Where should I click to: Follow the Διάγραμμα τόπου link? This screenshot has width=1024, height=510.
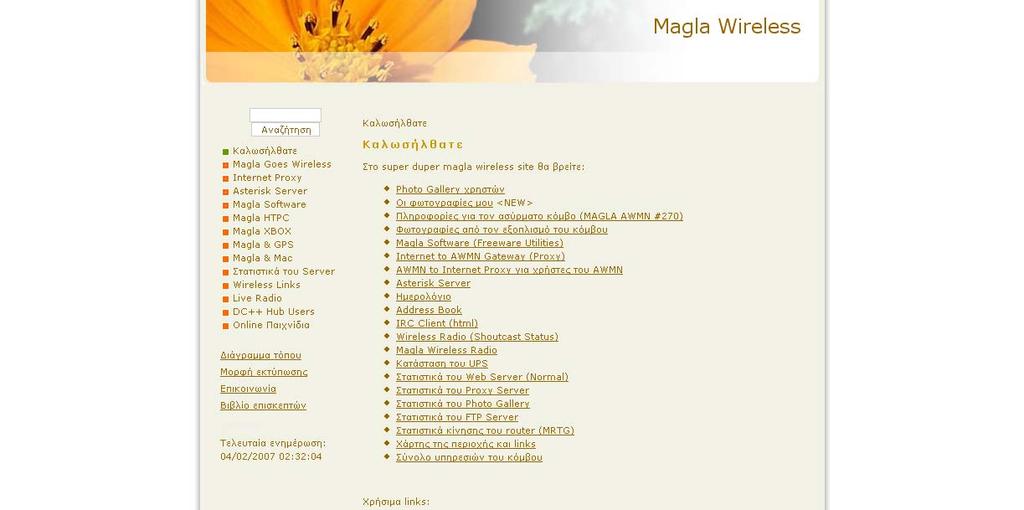261,355
